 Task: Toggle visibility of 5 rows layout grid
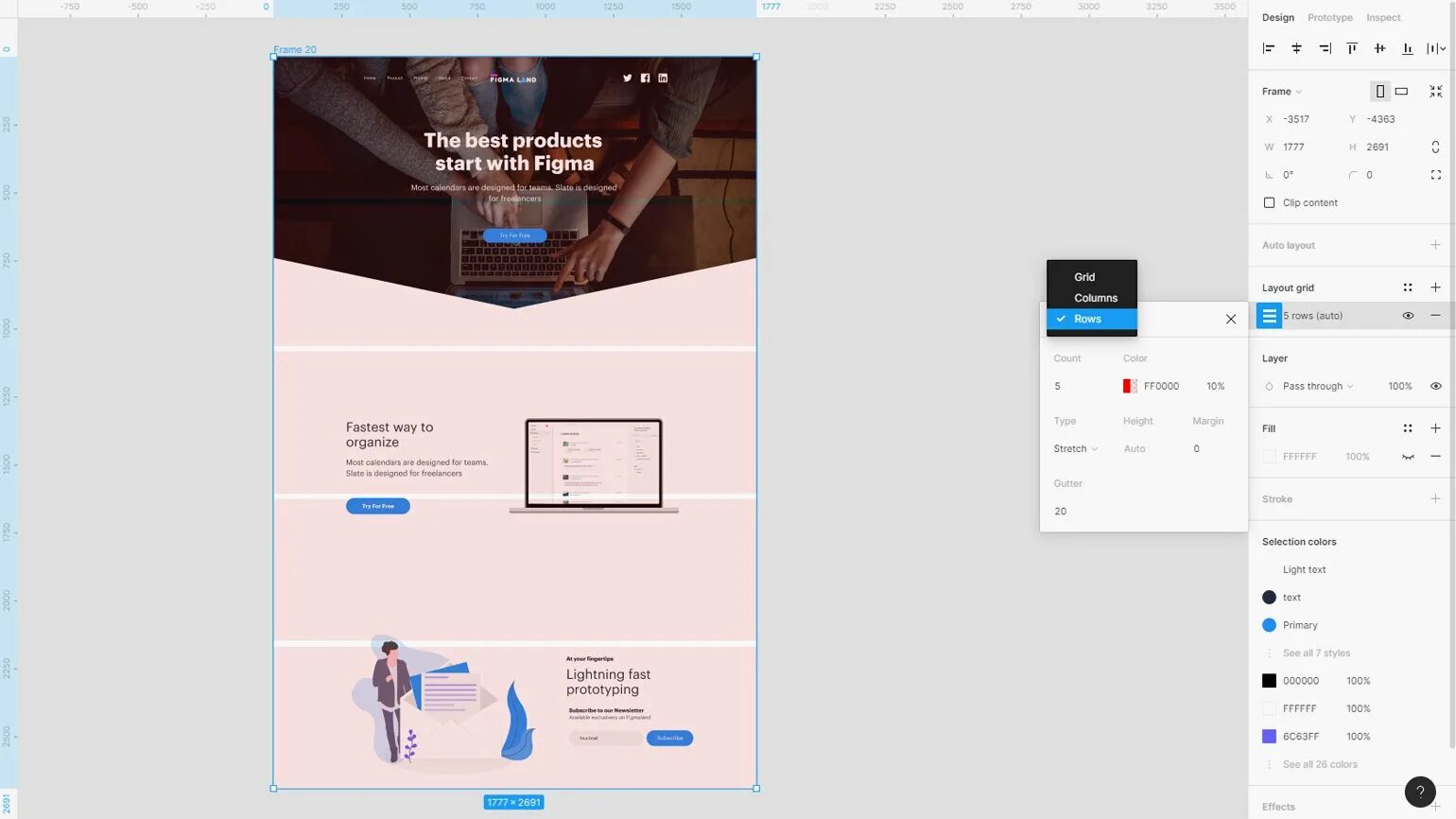pos(1408,316)
